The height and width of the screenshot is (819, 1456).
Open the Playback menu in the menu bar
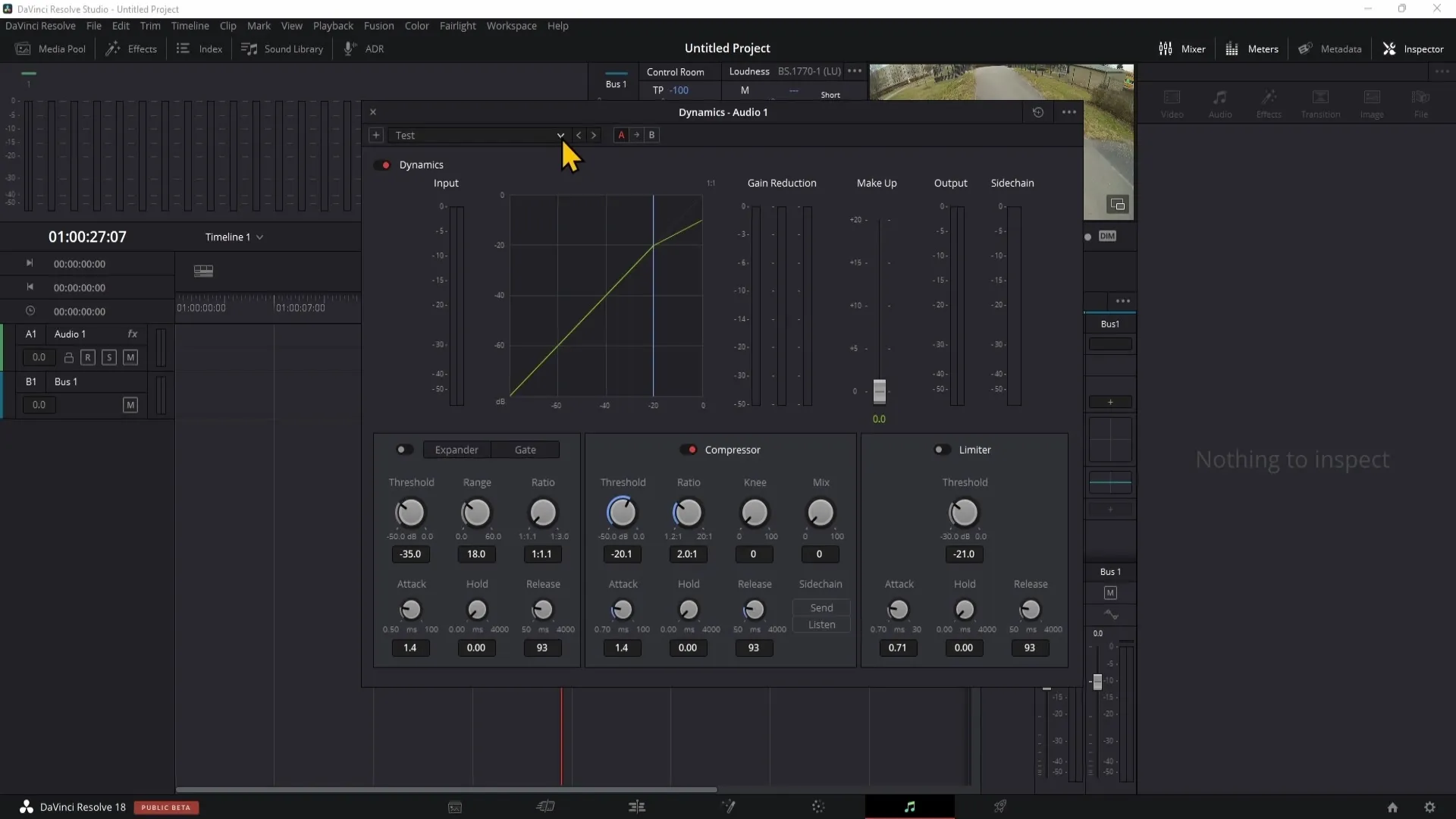[x=333, y=25]
